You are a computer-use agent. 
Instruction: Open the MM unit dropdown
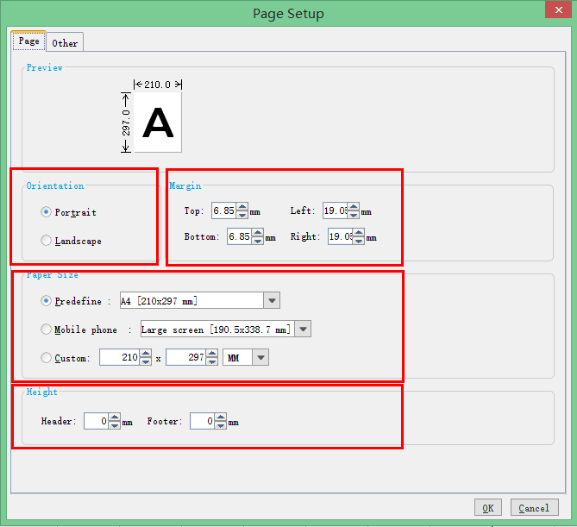261,357
